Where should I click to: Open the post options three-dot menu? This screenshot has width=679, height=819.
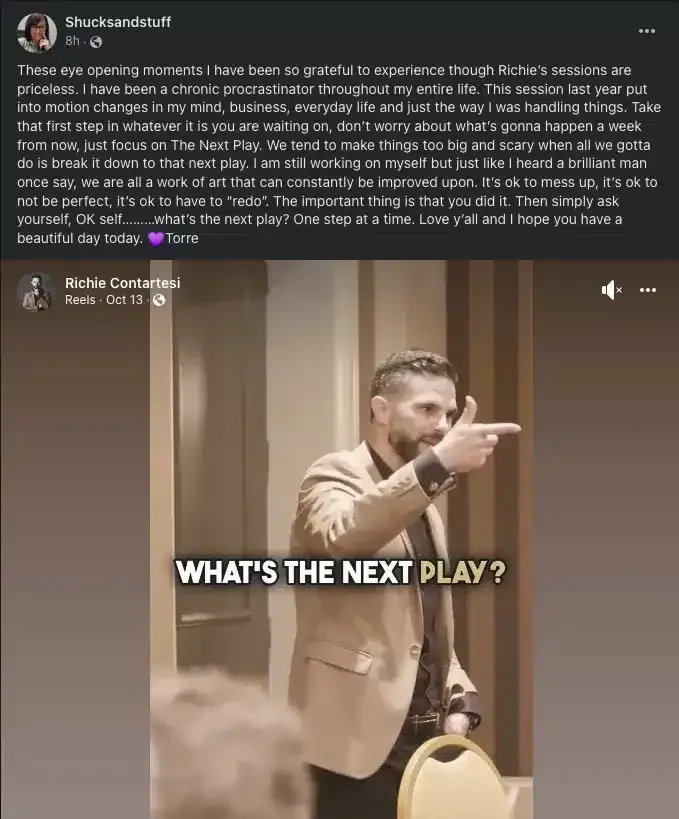coord(647,31)
